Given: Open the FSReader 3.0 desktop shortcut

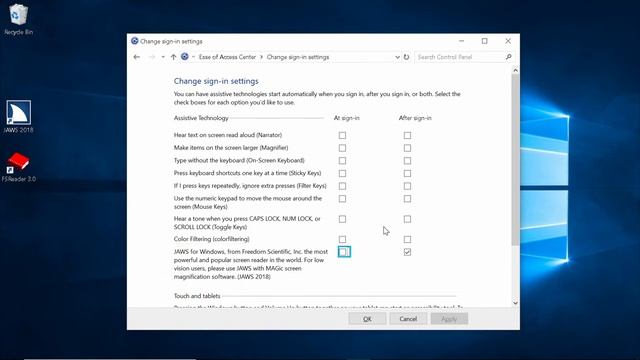Looking at the screenshot, I should pos(18,167).
